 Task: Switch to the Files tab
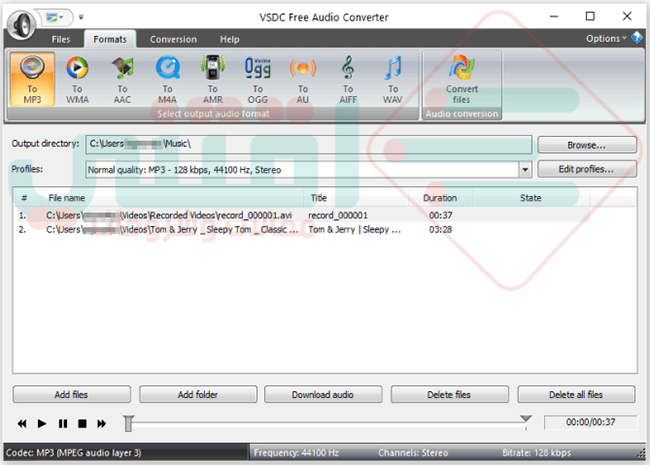click(x=61, y=39)
